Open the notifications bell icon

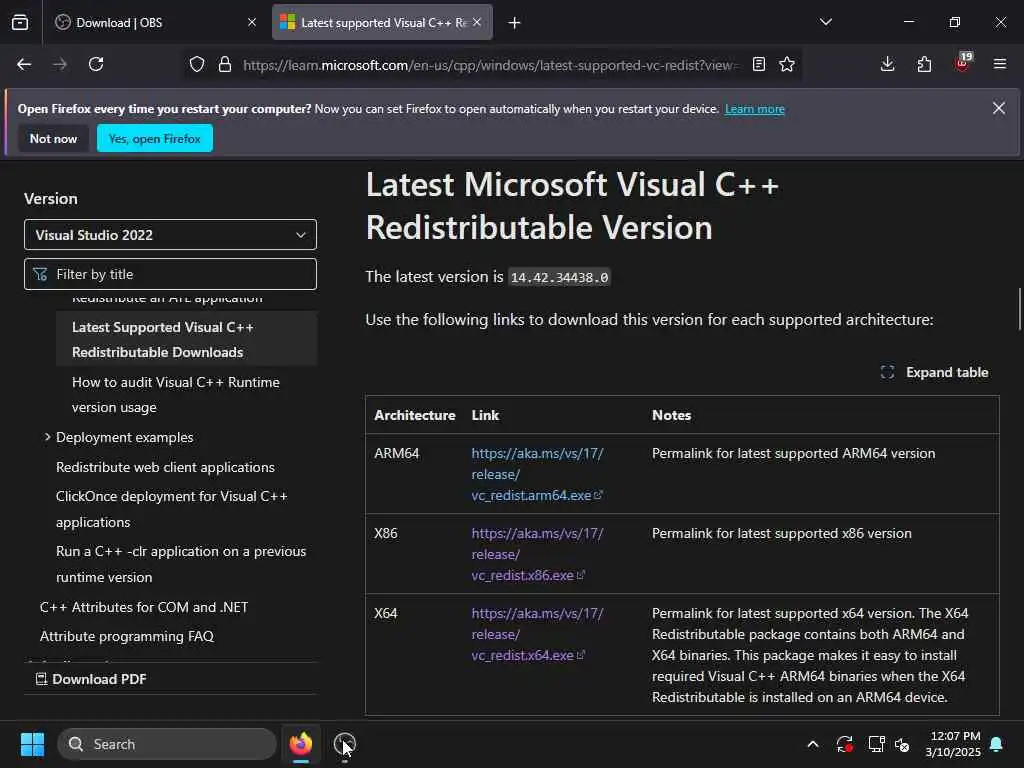click(x=997, y=744)
